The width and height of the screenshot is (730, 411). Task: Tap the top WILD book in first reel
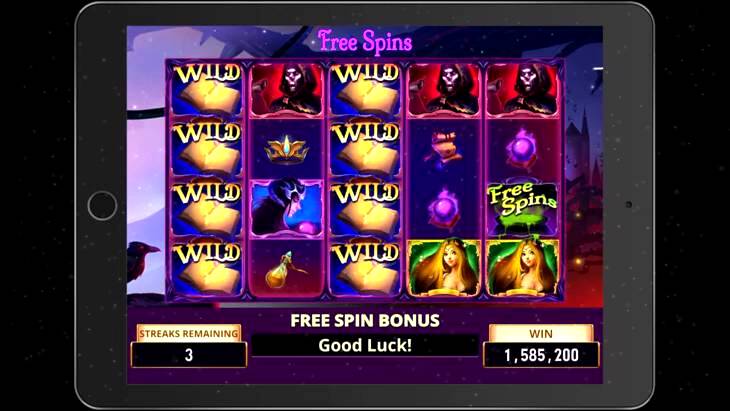click(207, 89)
